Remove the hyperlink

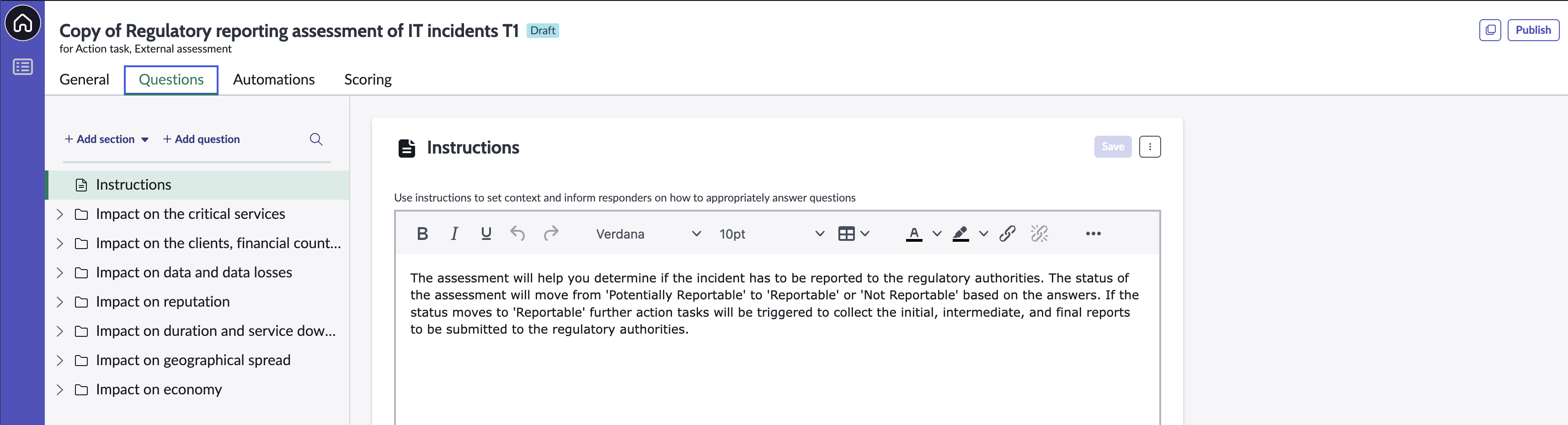(x=1039, y=234)
